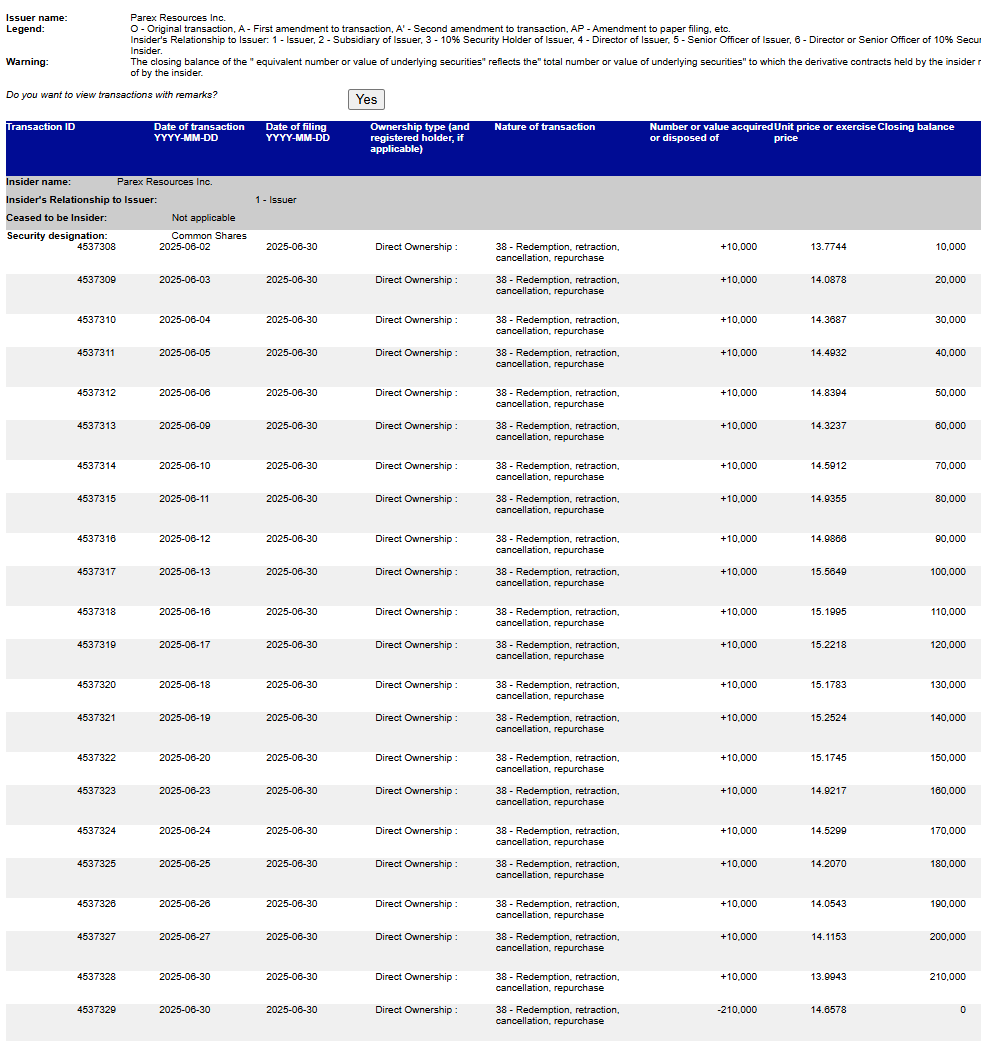Viewport: 981px width, 1041px height.
Task: Click the closing balance of 0
Action: 962,1010
